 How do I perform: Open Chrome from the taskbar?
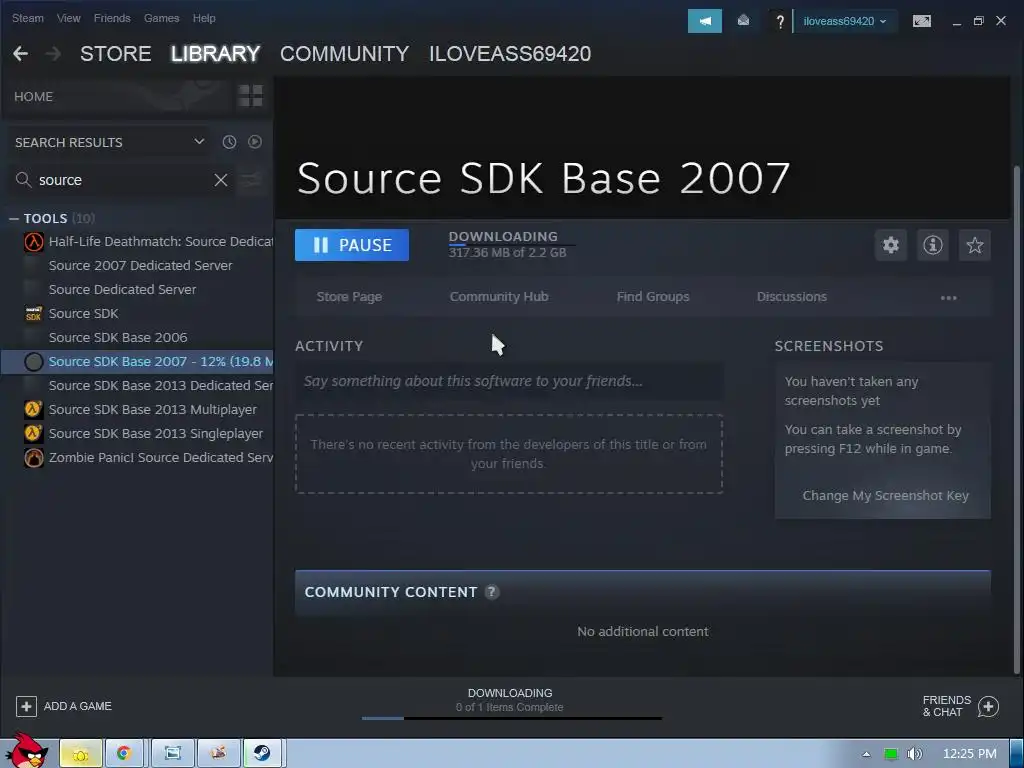click(x=124, y=753)
